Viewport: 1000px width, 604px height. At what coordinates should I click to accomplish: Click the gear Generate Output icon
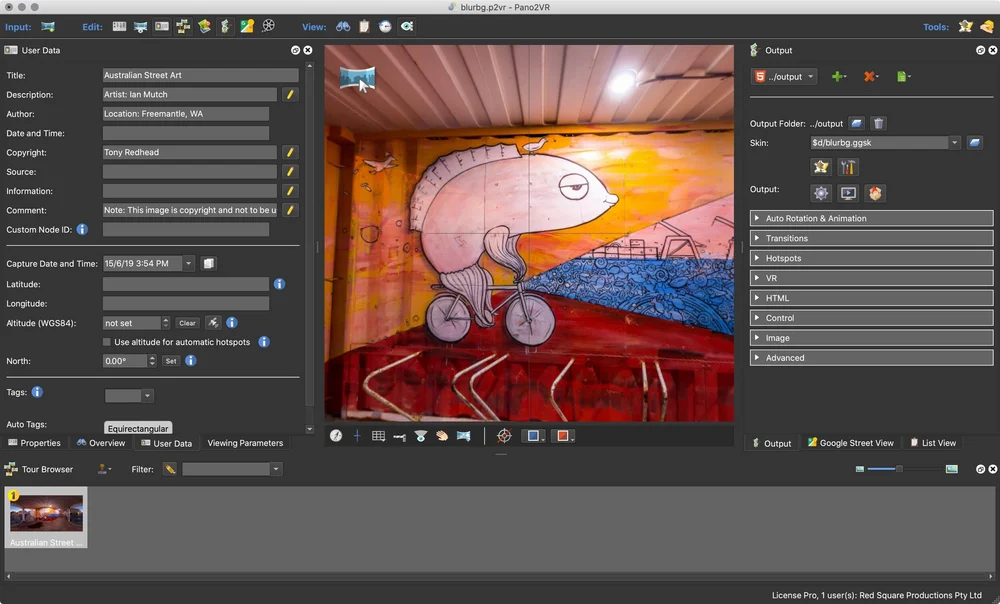tap(821, 193)
